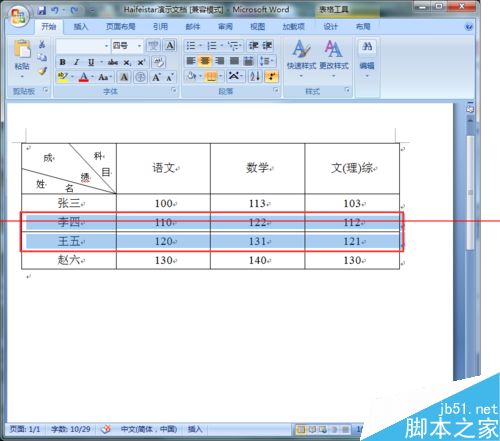Toggle 插入 insert mode in status bar
The width and height of the screenshot is (500, 441).
[195, 429]
